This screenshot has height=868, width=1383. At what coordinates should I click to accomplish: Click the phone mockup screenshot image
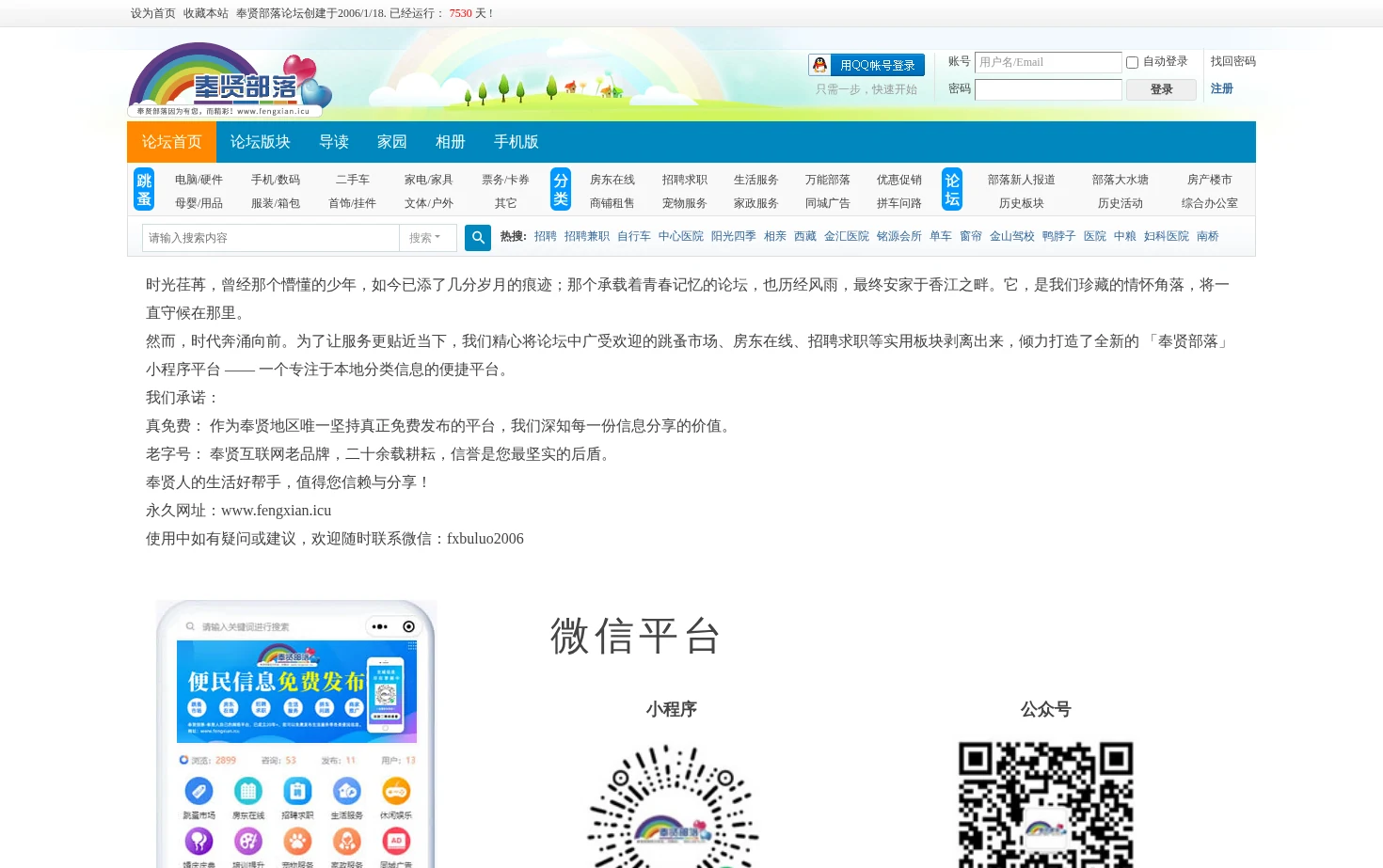click(296, 734)
